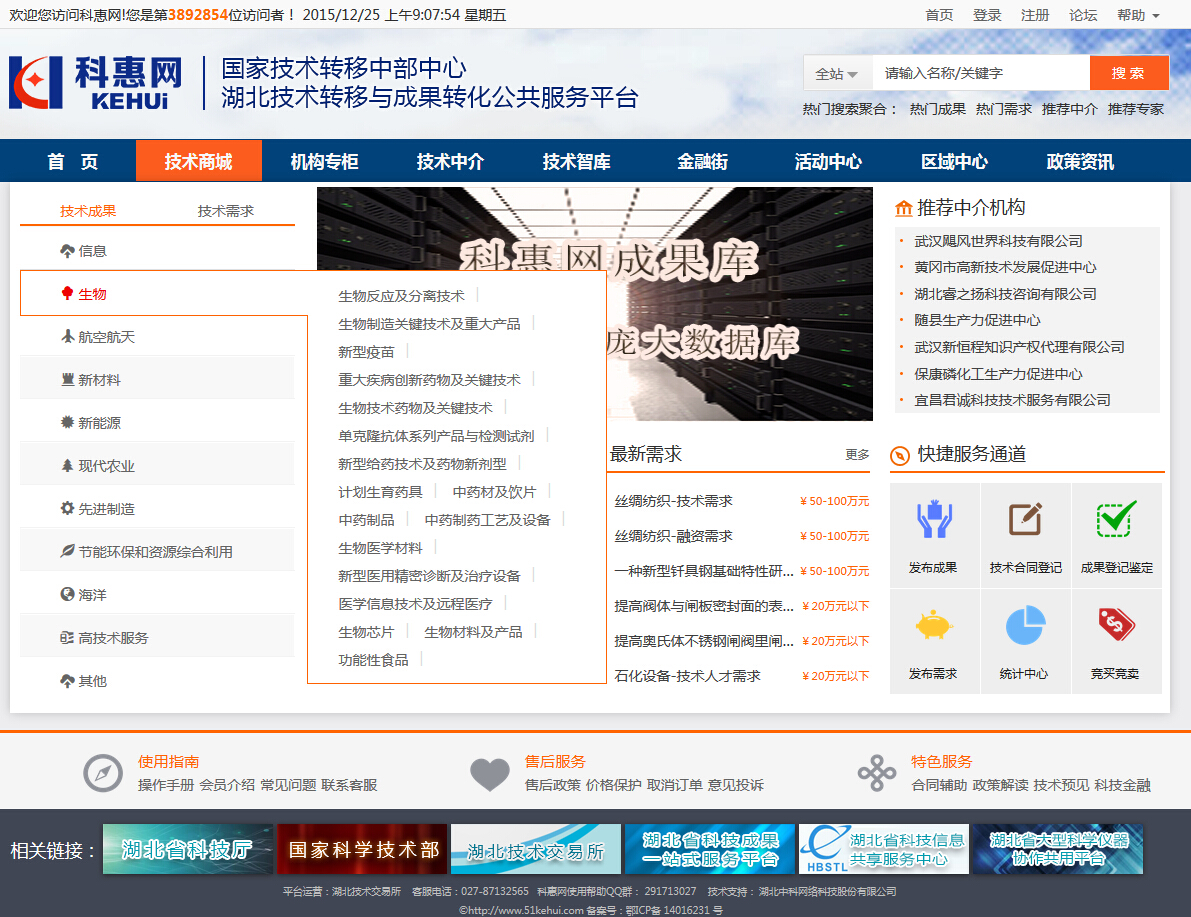Image resolution: width=1191 pixels, height=917 pixels.
Task: Click the 其他 category icon
Action: 68,681
